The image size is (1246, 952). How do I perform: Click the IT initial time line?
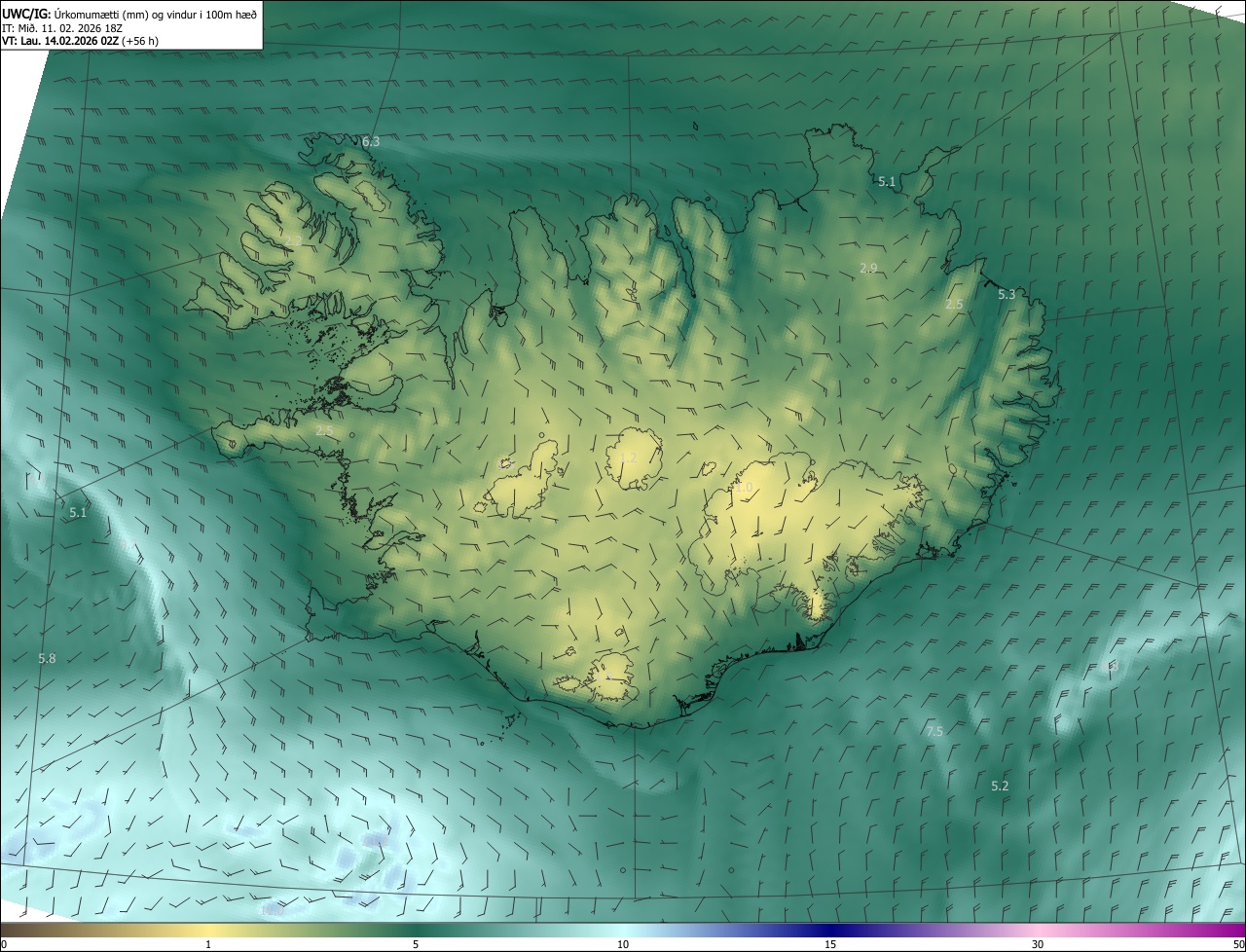click(x=61, y=28)
